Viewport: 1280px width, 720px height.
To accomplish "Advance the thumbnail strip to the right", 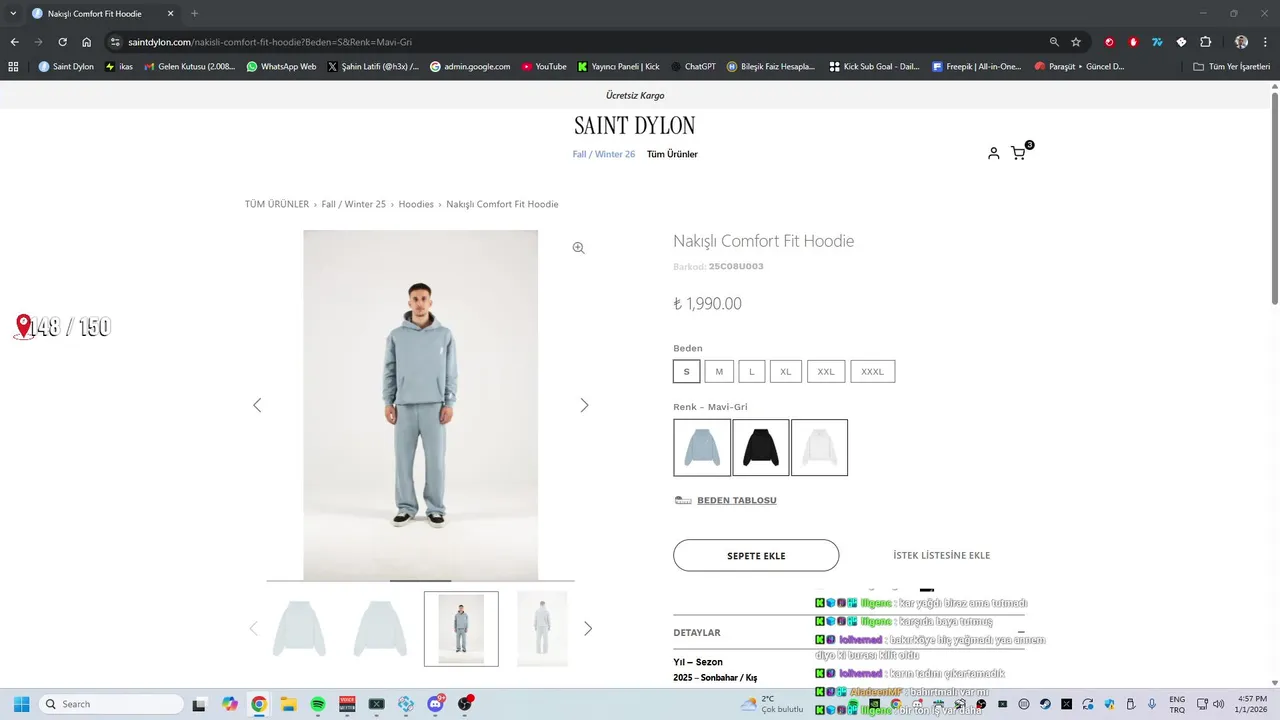I will 588,629.
